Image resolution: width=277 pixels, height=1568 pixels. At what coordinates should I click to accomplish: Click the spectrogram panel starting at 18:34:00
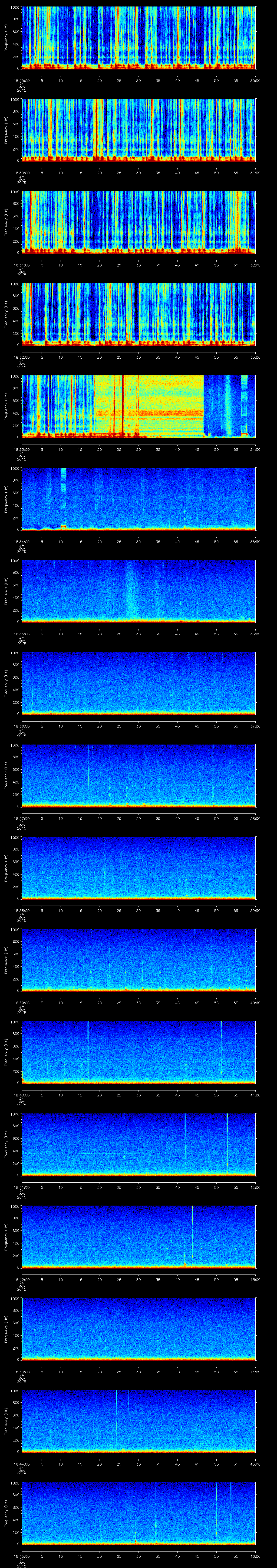point(138,499)
